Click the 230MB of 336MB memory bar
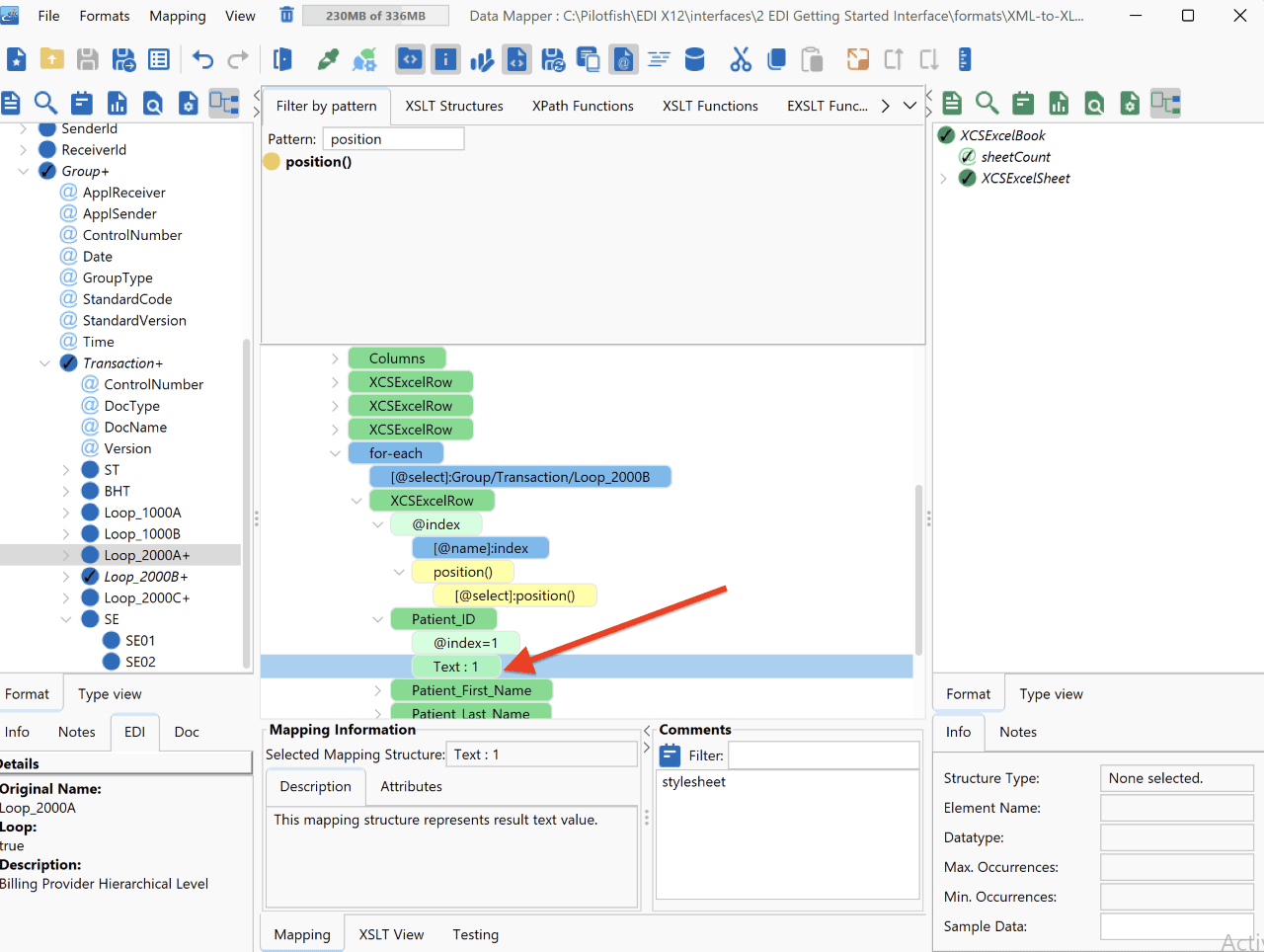Screen dimensions: 1264x952 click(375, 16)
